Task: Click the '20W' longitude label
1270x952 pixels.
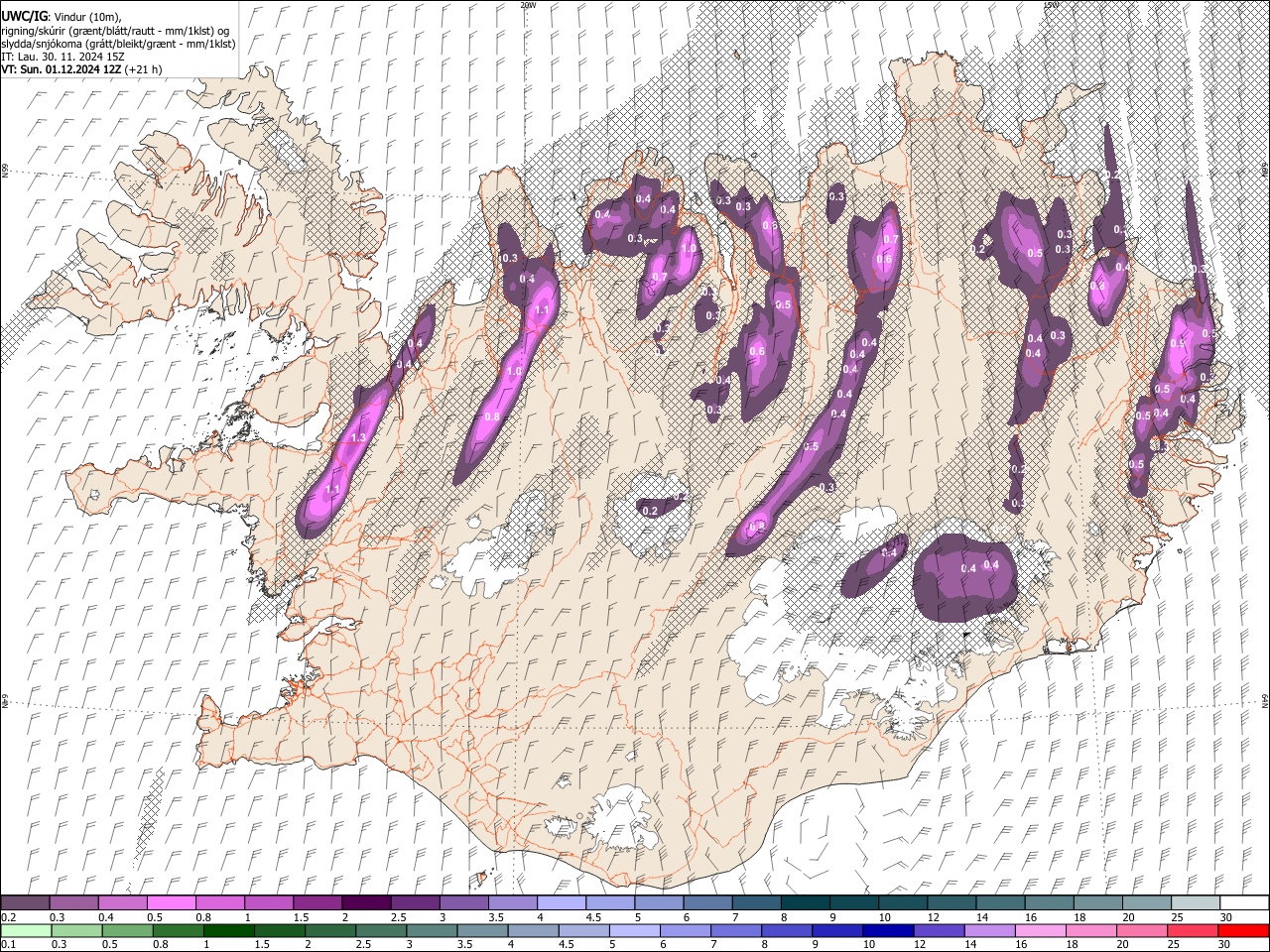Action: [x=528, y=5]
